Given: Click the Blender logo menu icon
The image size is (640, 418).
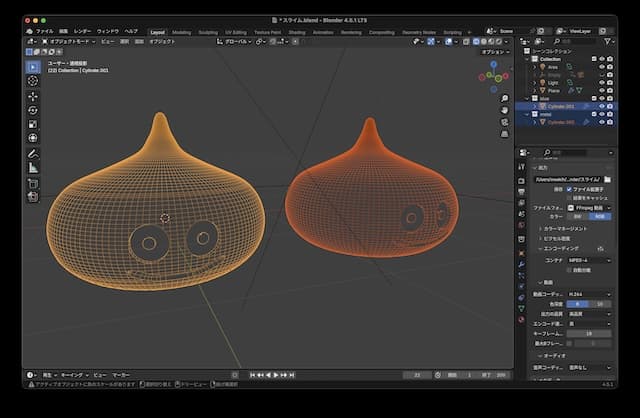Looking at the screenshot, I should pyautogui.click(x=29, y=31).
